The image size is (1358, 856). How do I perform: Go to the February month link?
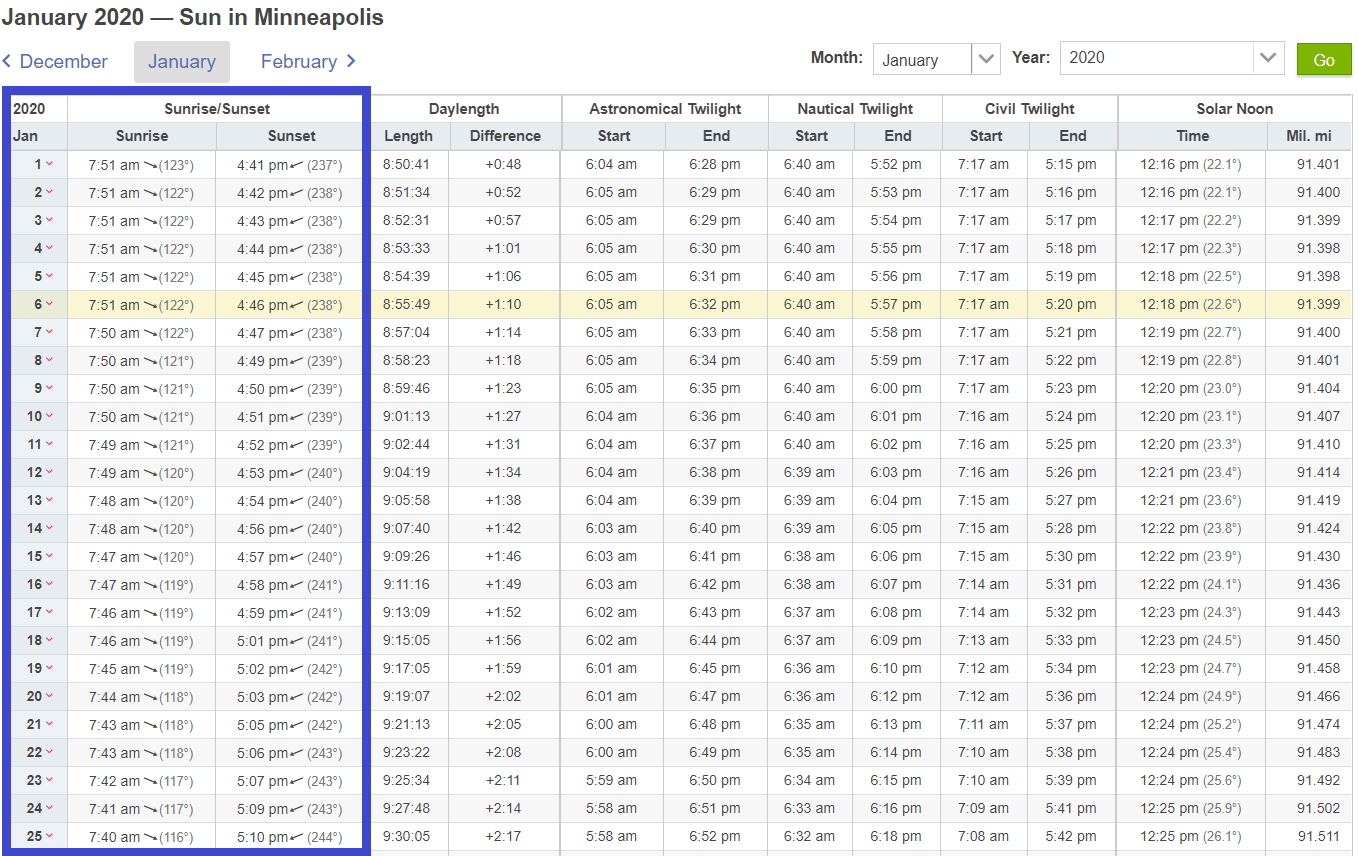tap(308, 61)
